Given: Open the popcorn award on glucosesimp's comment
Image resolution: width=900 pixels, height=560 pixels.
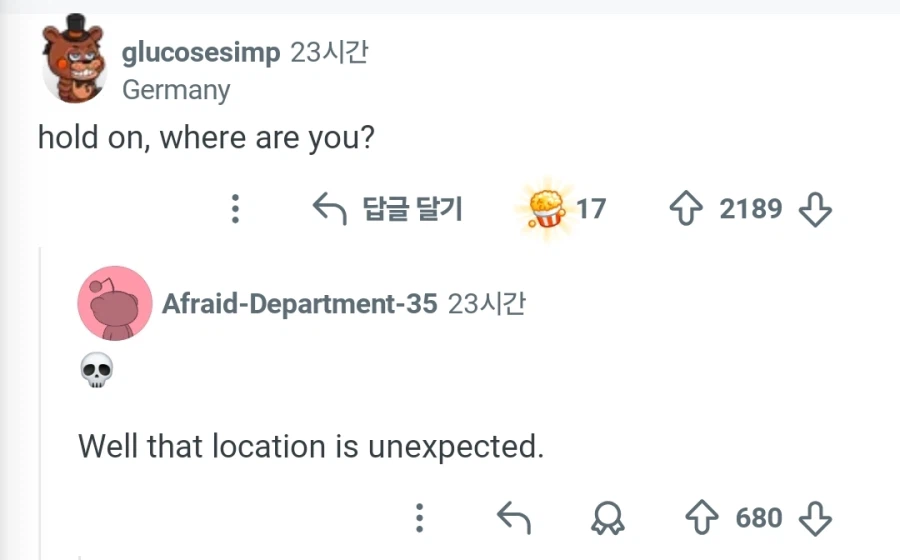Looking at the screenshot, I should [546, 209].
